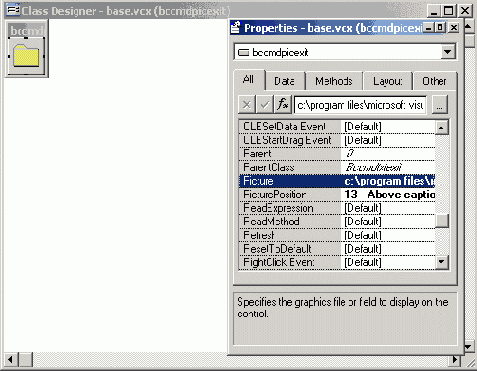Click the property value input field
The image size is (477, 371).
[360, 105]
